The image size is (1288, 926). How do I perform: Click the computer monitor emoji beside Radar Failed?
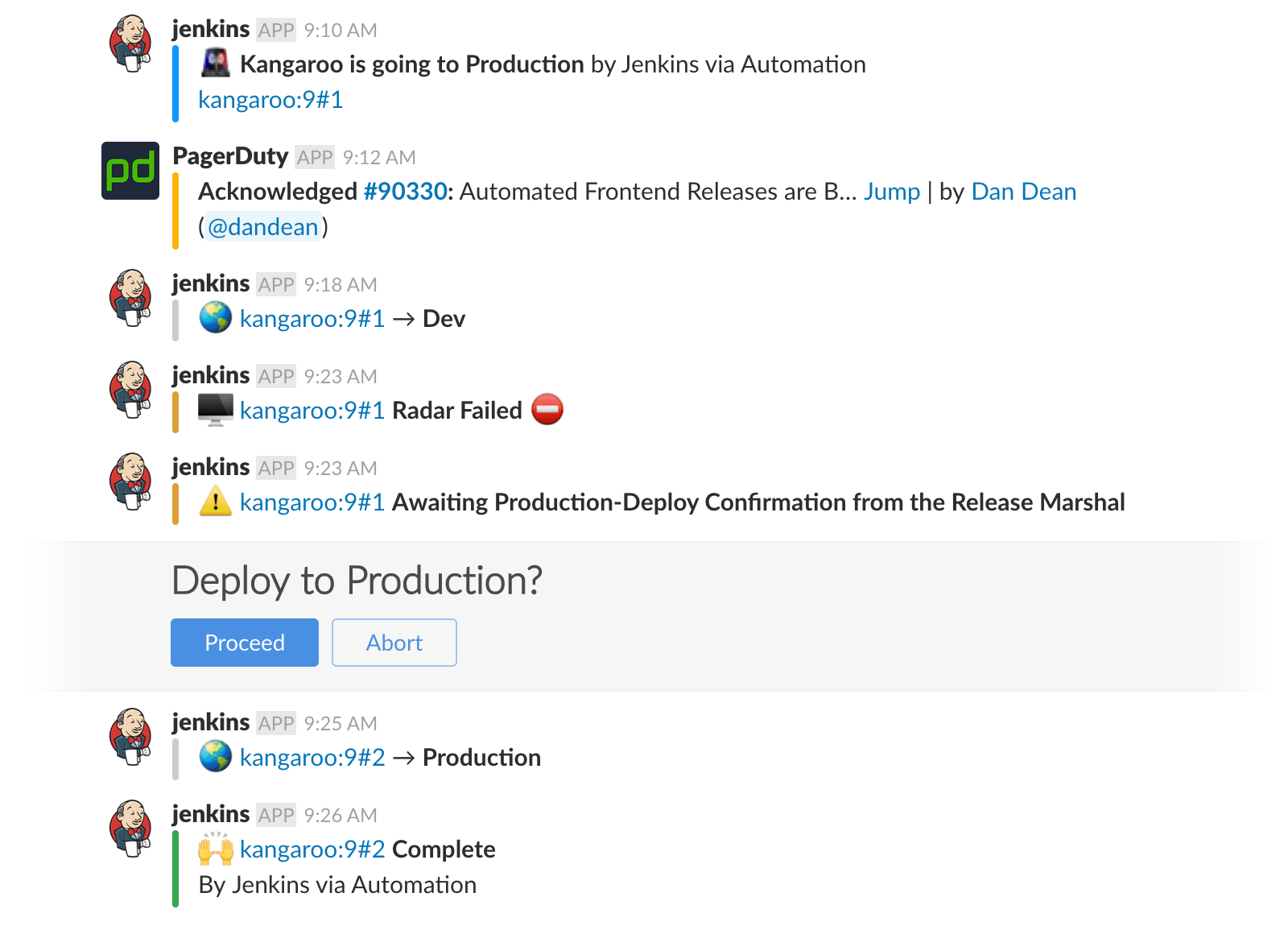(215, 410)
